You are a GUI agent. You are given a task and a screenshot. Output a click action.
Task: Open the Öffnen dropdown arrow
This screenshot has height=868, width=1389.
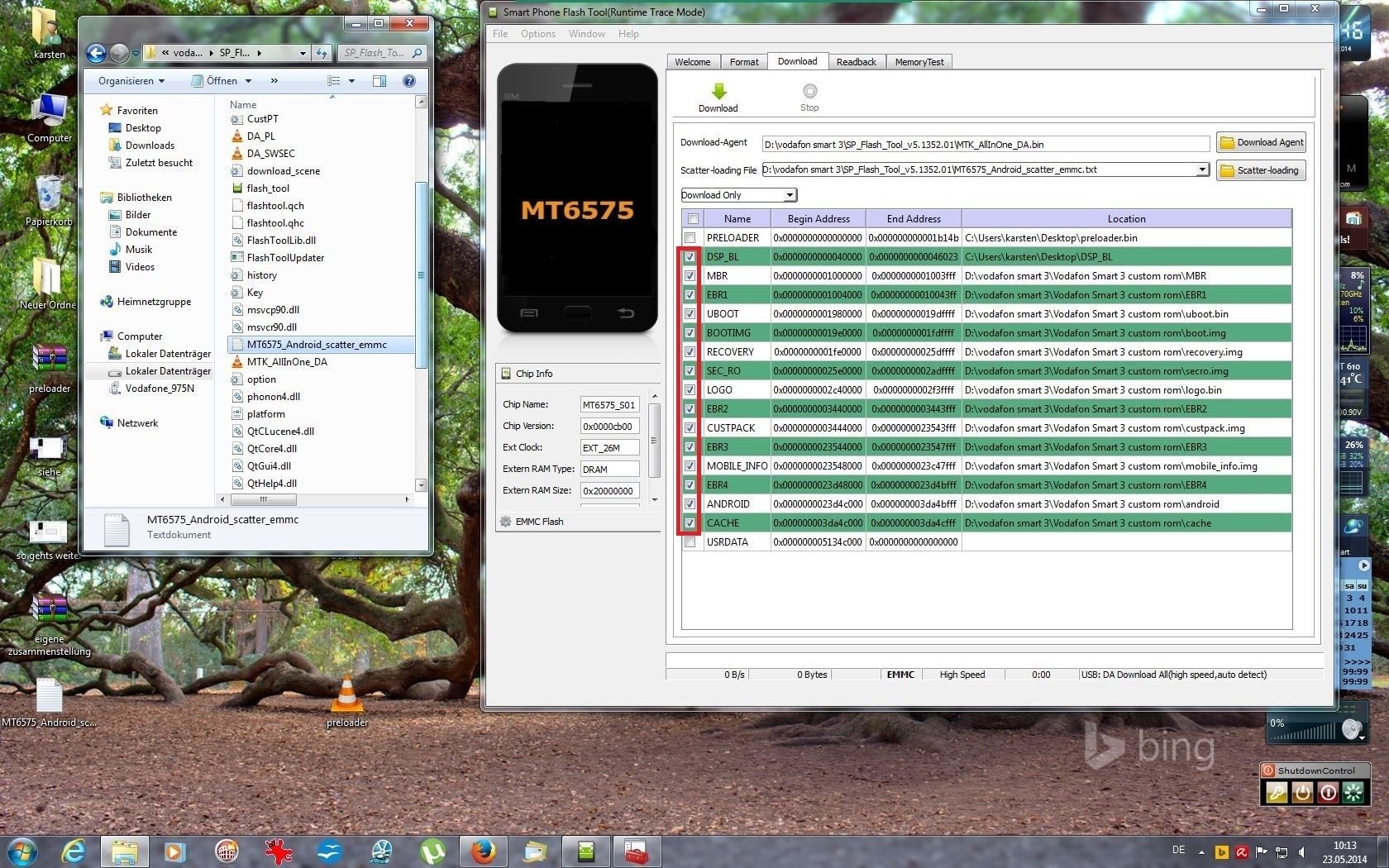tap(248, 81)
